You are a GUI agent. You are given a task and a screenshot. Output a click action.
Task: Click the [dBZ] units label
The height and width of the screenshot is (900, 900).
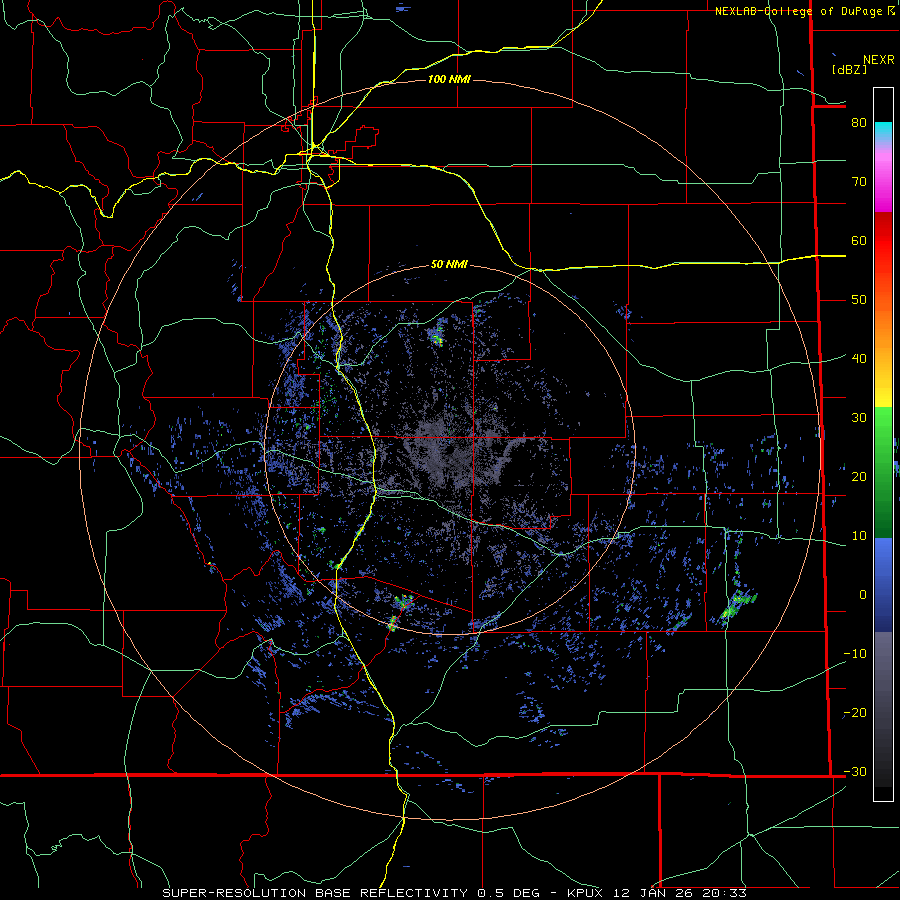click(x=849, y=70)
